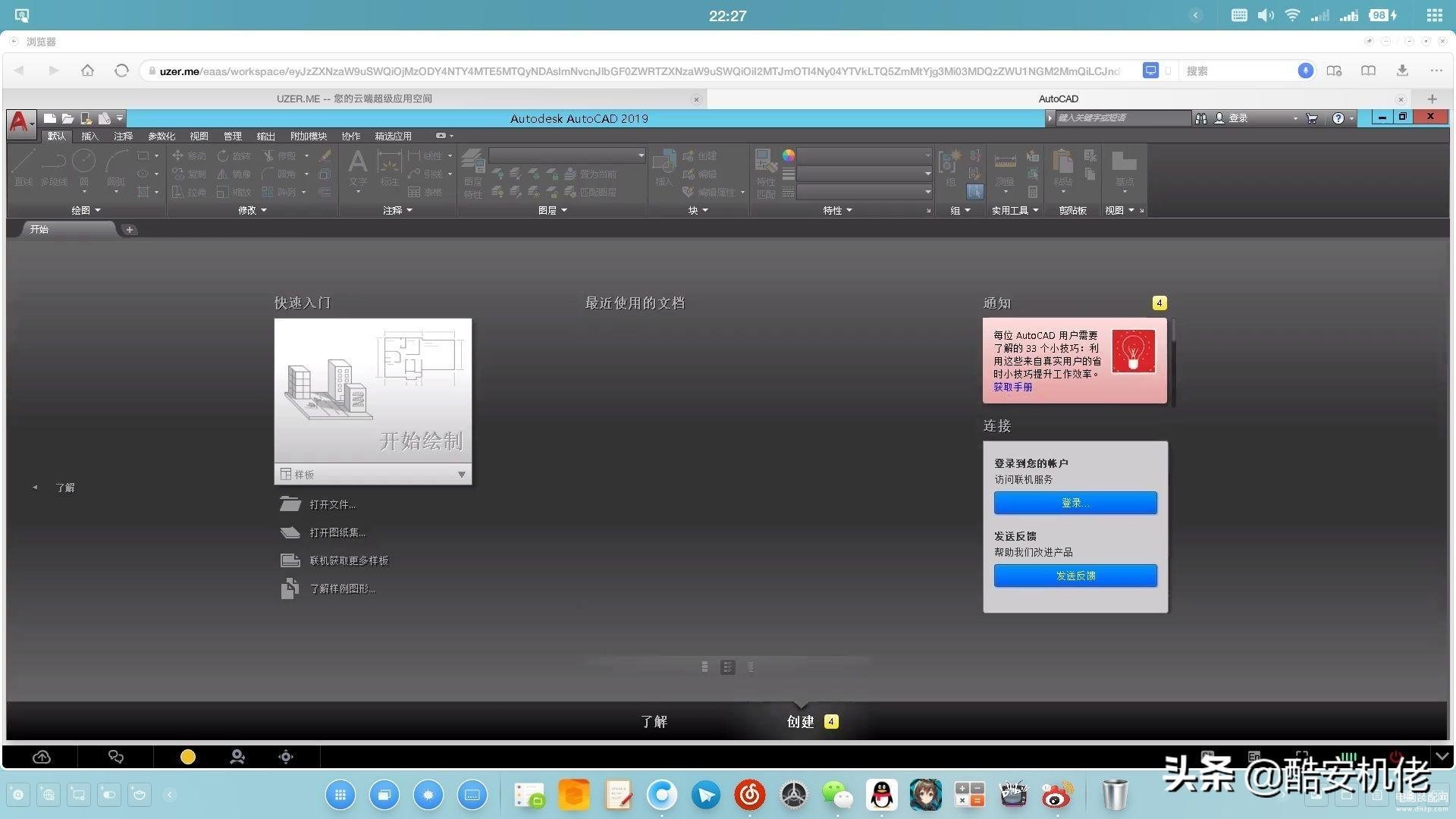This screenshot has width=1456, height=819.
Task: Click the Move (移动) tool
Action: (189, 155)
